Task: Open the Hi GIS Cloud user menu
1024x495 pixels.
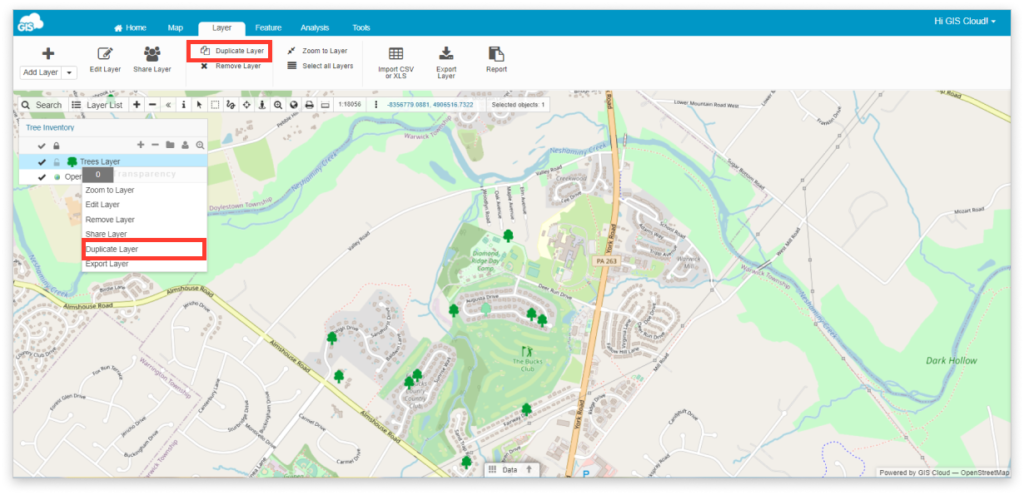Action: 965,22
